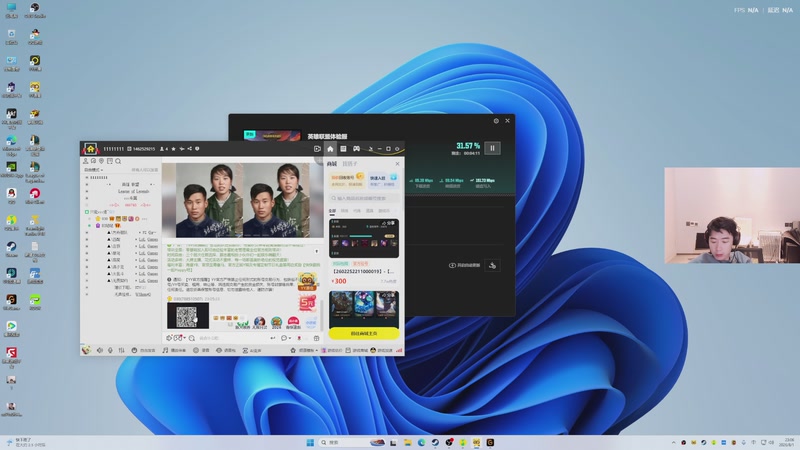800x450 pixels.
Task: Click the League of Legends channel row
Action: [134, 191]
